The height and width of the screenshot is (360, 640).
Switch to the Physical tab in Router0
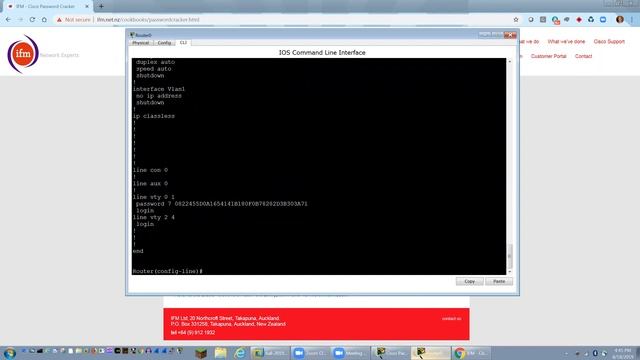(x=140, y=43)
